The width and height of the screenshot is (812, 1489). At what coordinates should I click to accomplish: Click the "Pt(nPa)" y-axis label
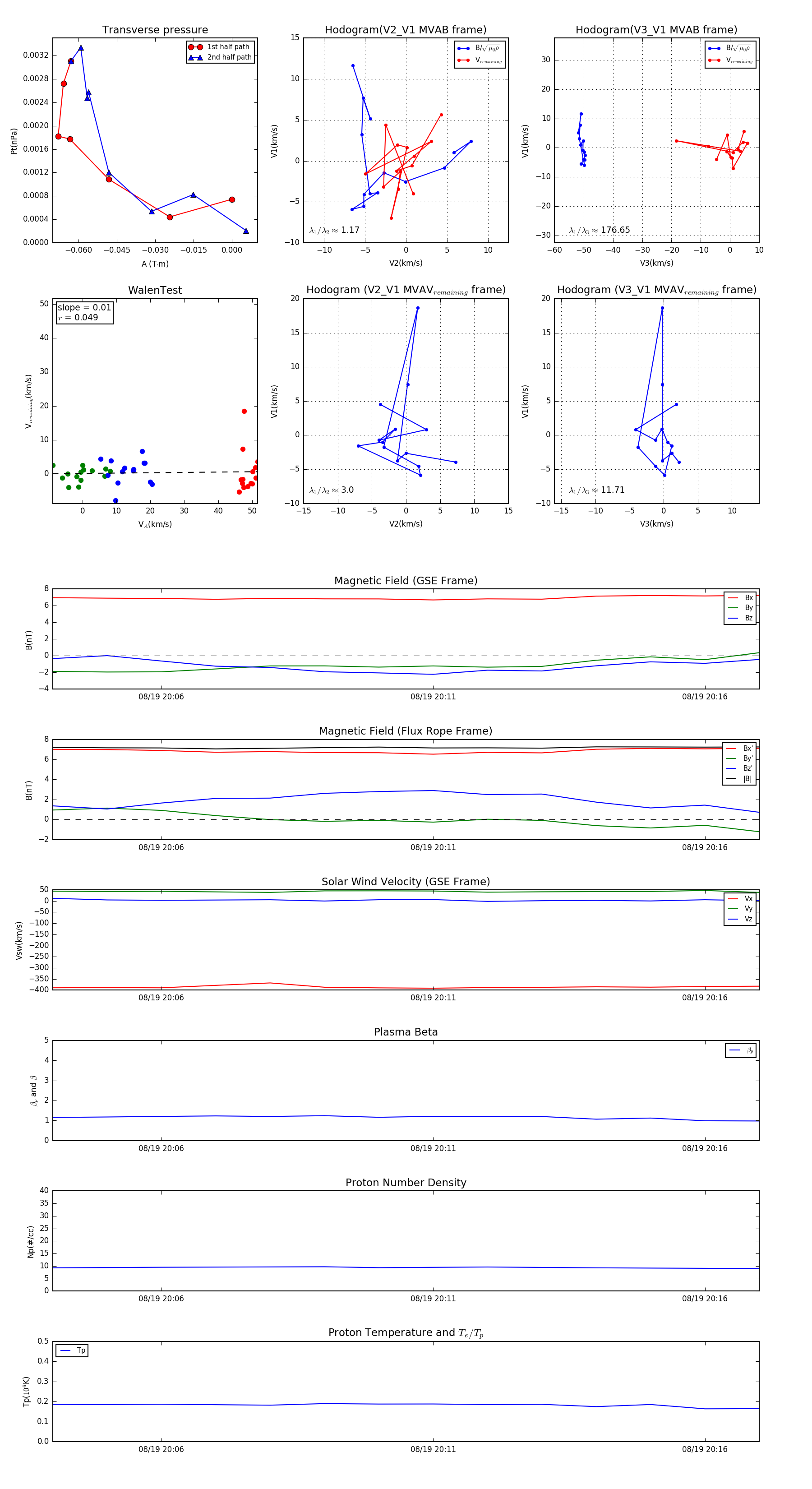[14, 141]
